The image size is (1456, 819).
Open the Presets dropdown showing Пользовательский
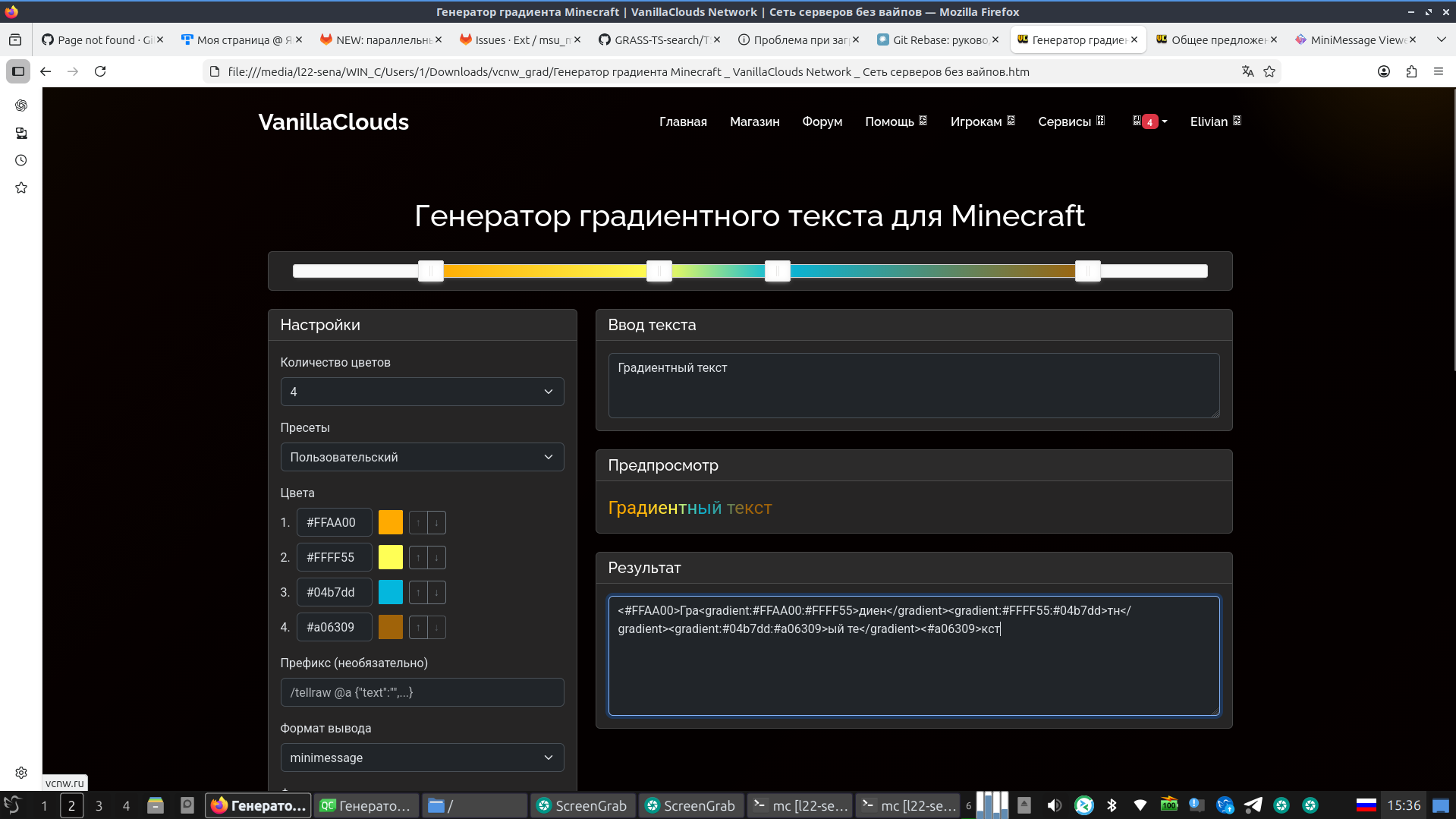(422, 457)
